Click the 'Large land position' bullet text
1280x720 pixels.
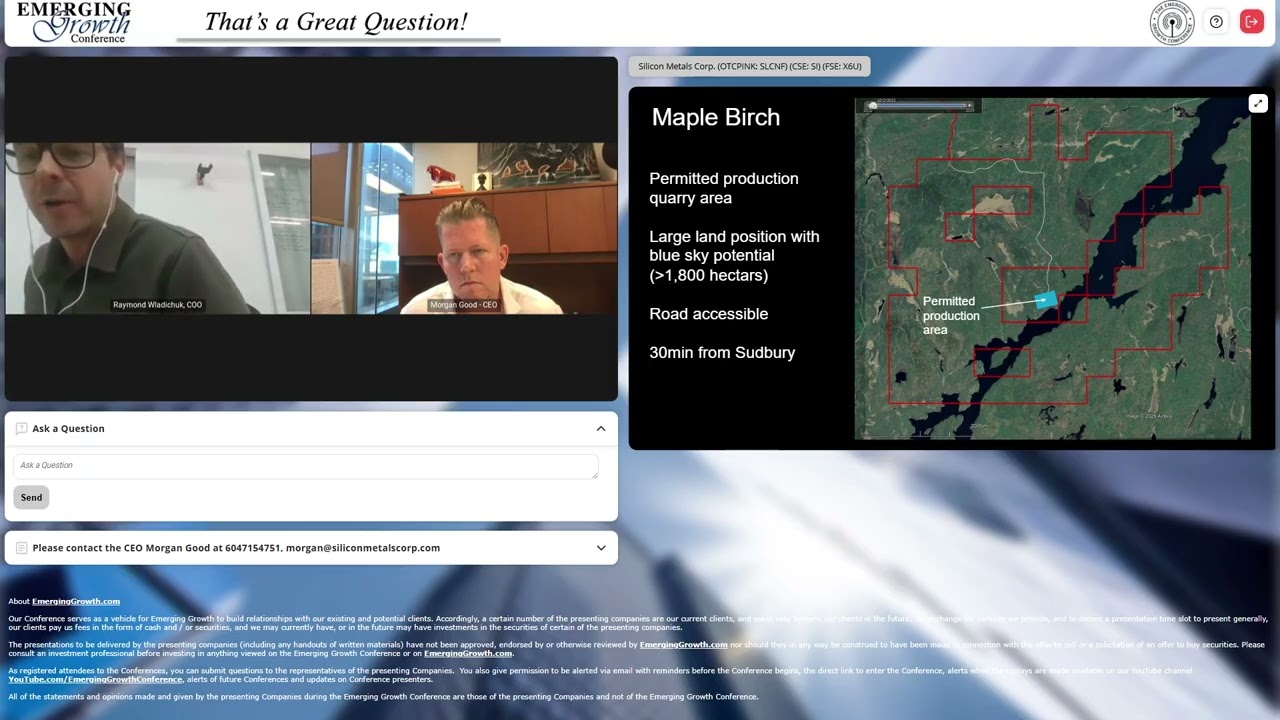[734, 256]
